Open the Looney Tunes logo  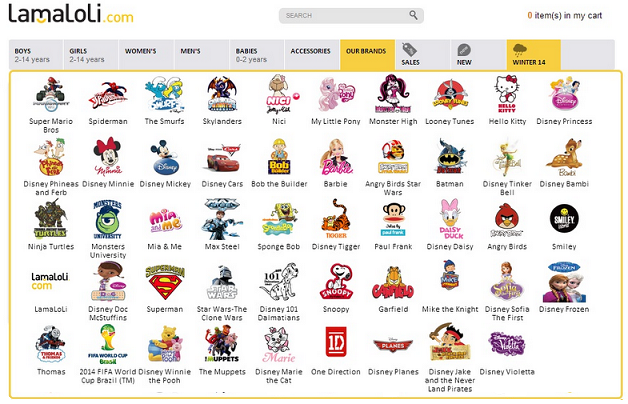pyautogui.click(x=450, y=95)
